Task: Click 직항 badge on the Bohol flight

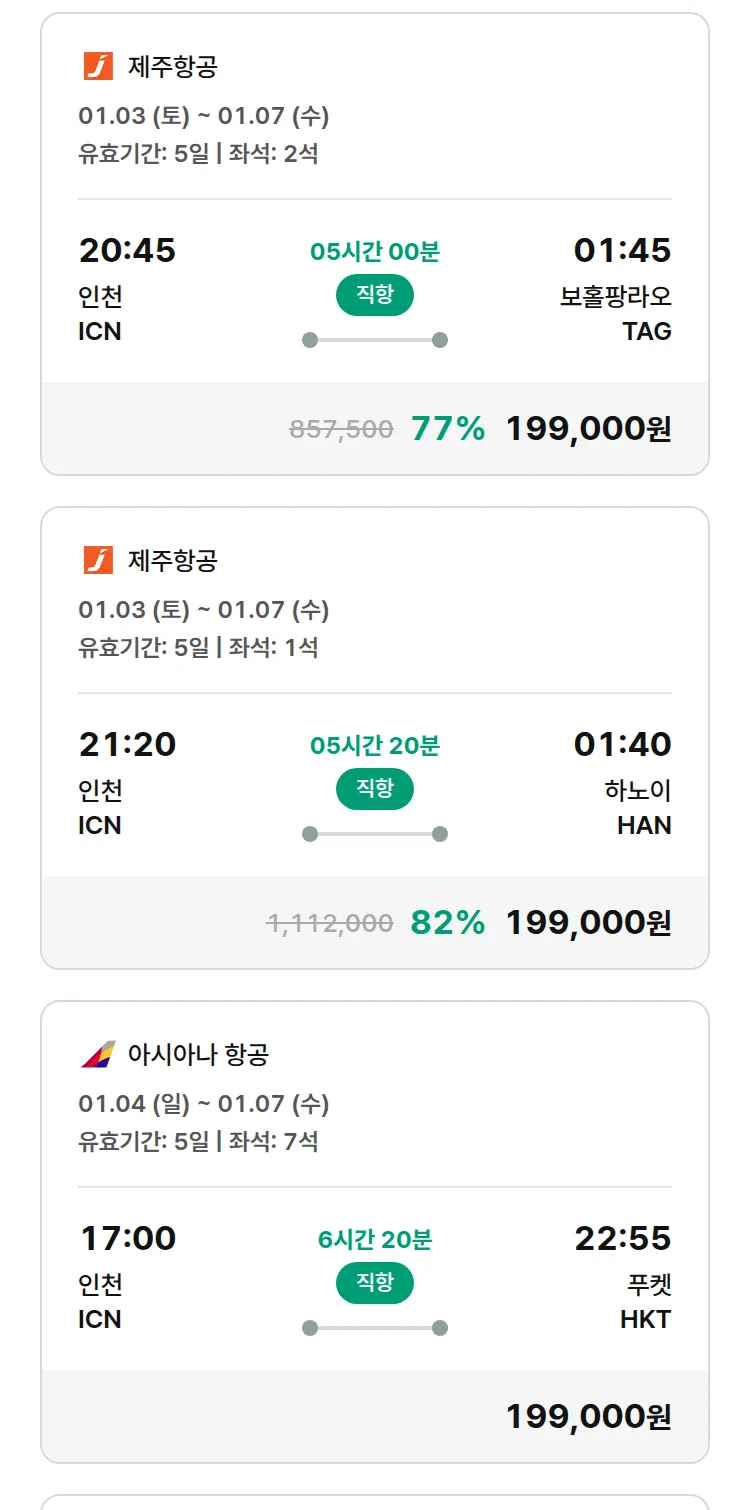Action: click(375, 295)
